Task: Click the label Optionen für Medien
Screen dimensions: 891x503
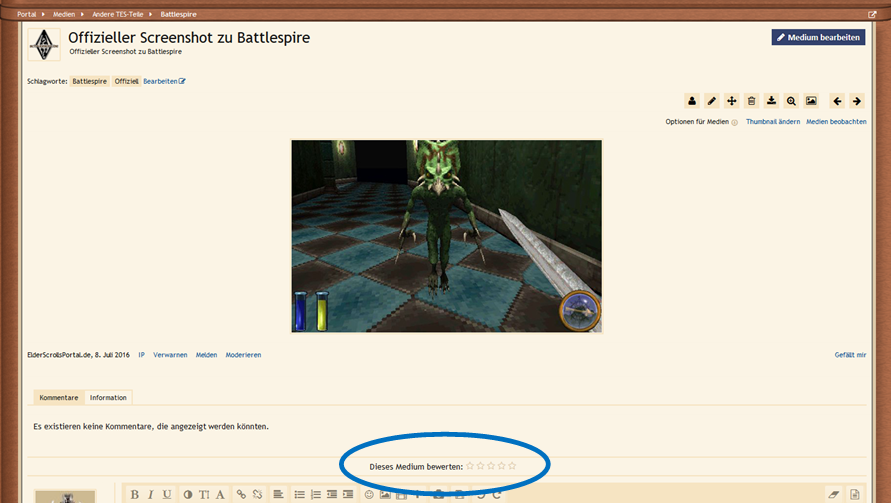Action: click(x=697, y=122)
